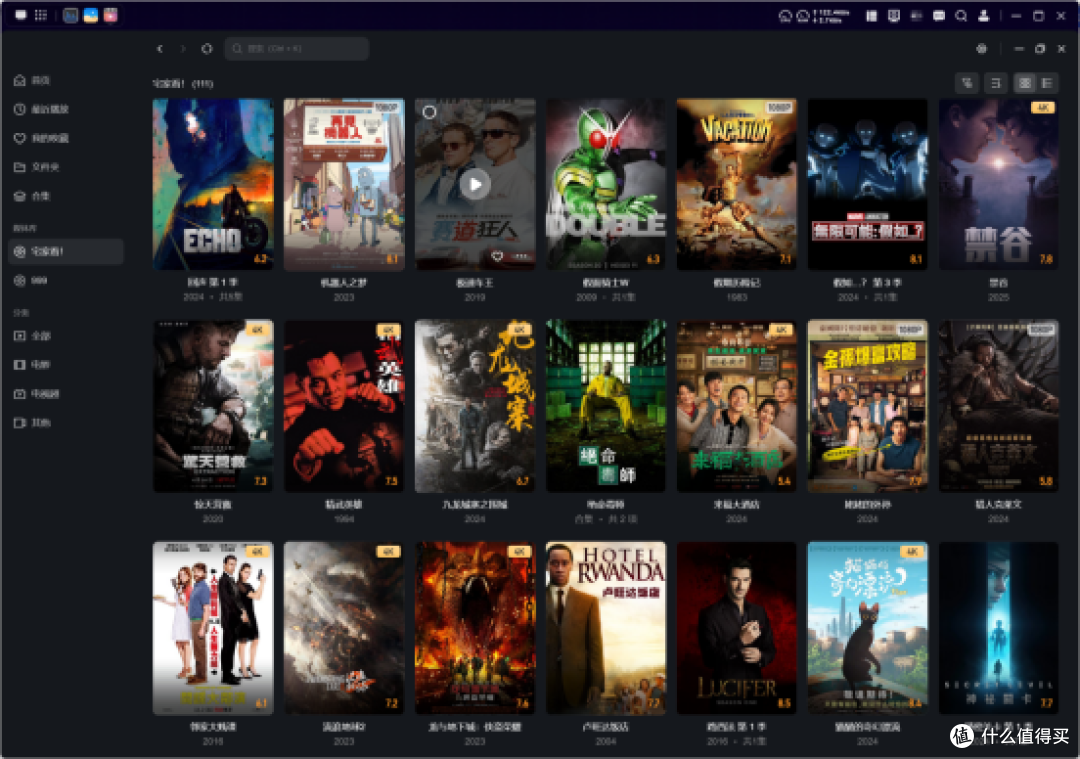Viewport: 1080px width, 759px height.
Task: Open the 無限可能:假如...? poster
Action: (x=867, y=184)
